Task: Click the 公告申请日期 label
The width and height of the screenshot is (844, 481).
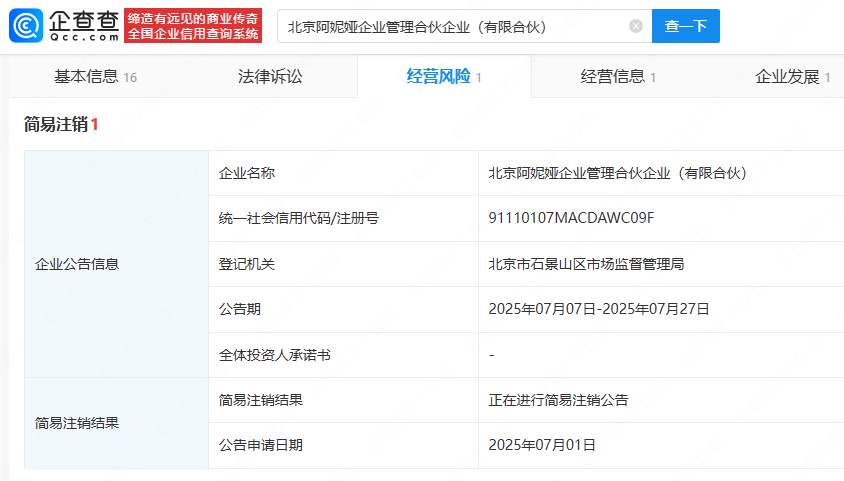Action: point(261,445)
